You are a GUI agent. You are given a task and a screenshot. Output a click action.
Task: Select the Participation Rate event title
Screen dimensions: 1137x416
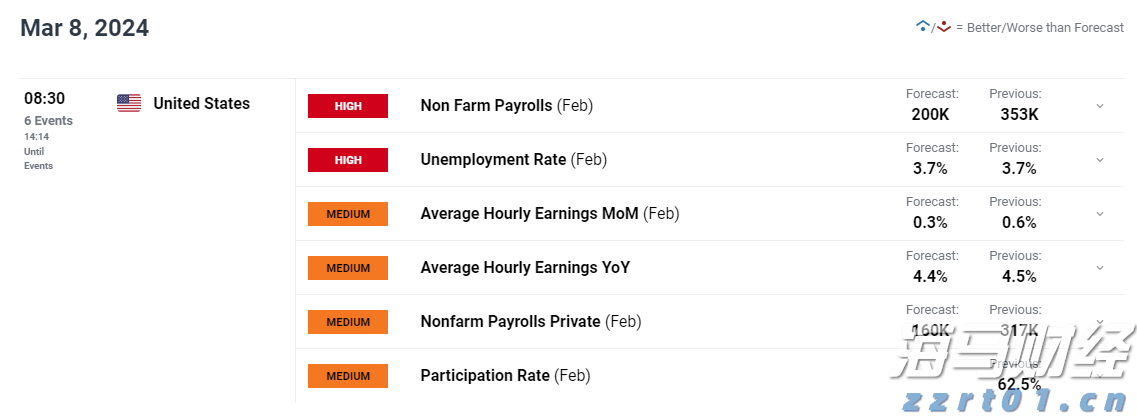point(485,375)
